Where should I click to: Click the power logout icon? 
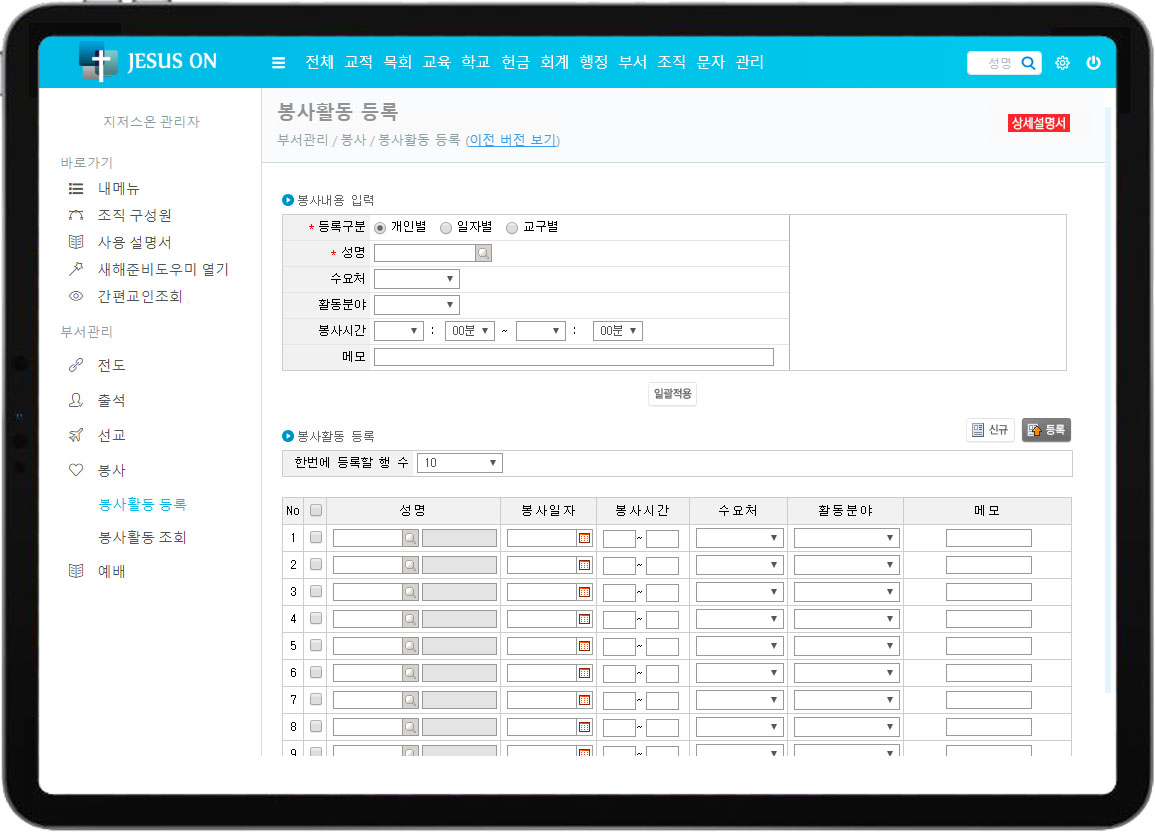click(1093, 63)
